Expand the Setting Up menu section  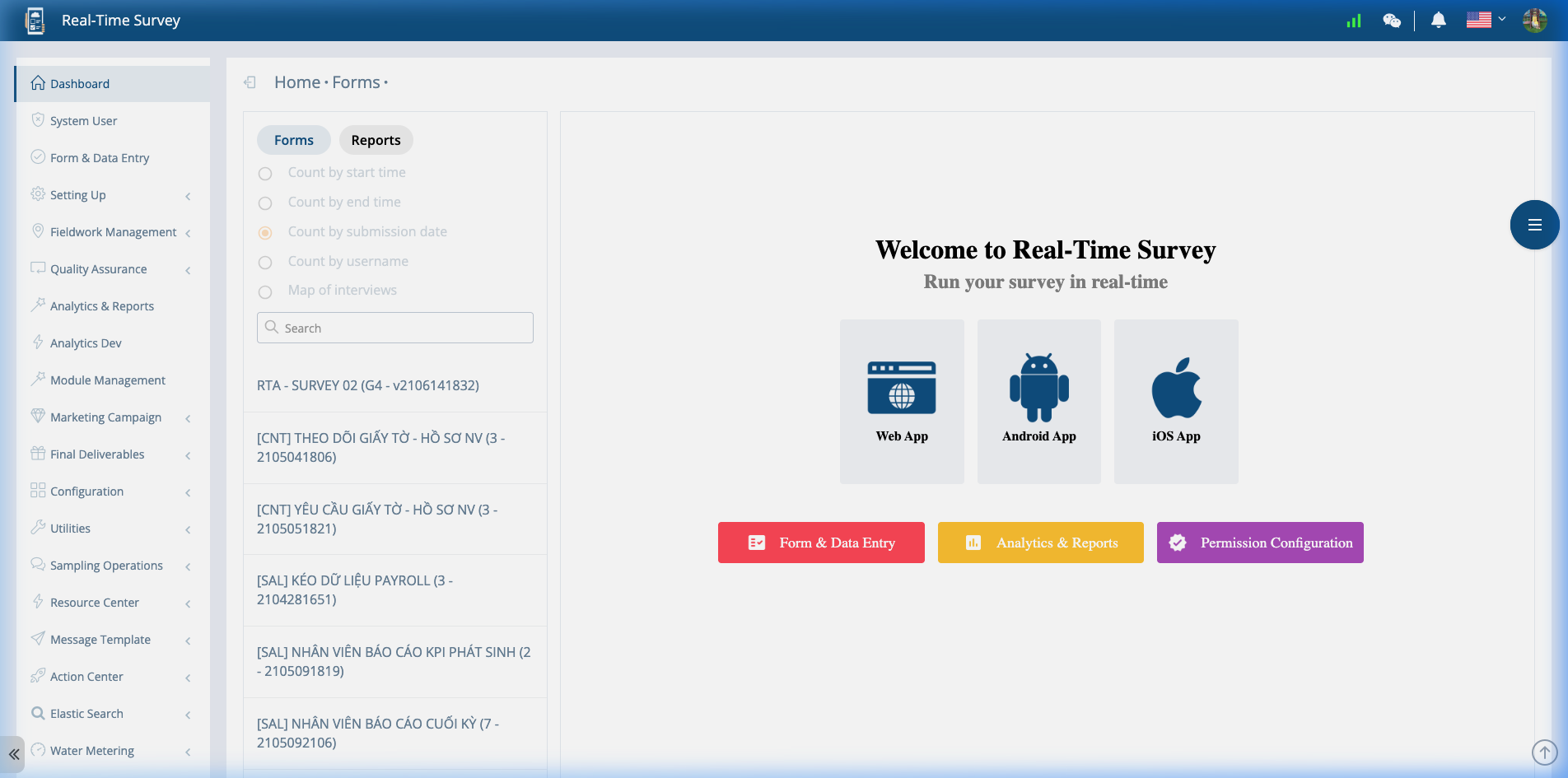tap(78, 194)
